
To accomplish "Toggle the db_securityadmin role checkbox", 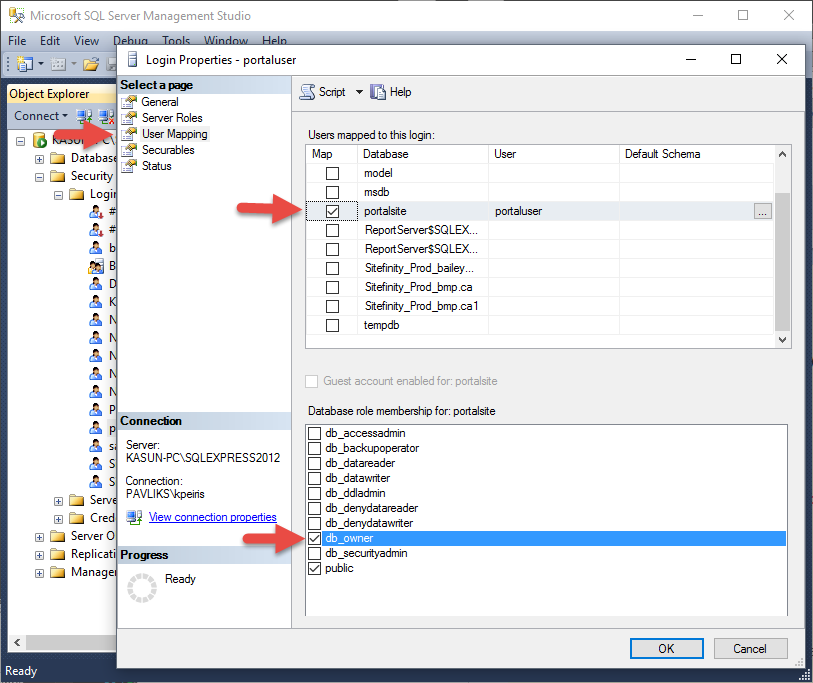I will [314, 553].
